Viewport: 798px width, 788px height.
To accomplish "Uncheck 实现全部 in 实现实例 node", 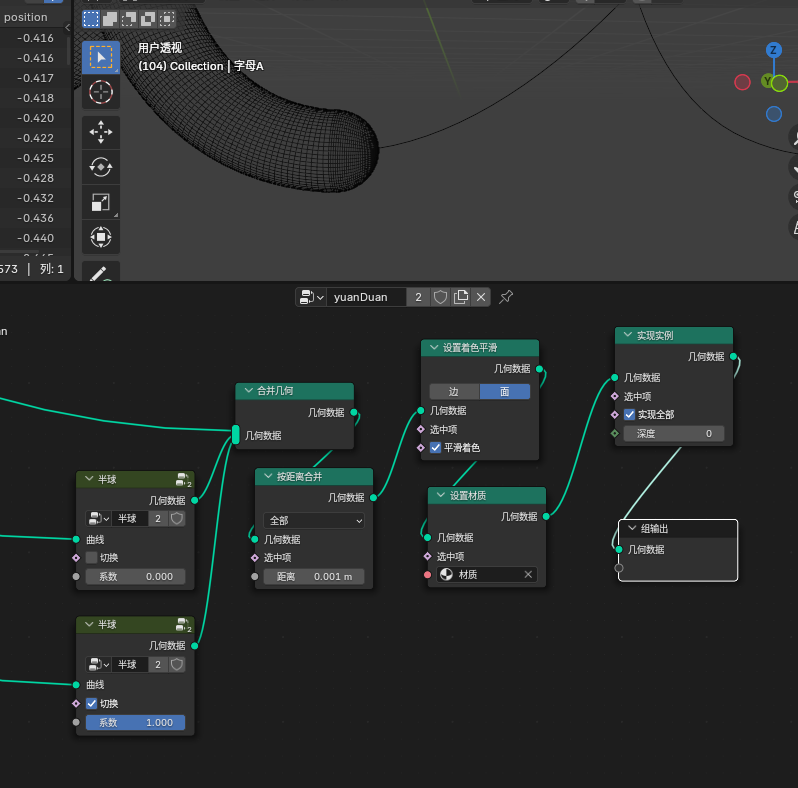I will (630, 414).
